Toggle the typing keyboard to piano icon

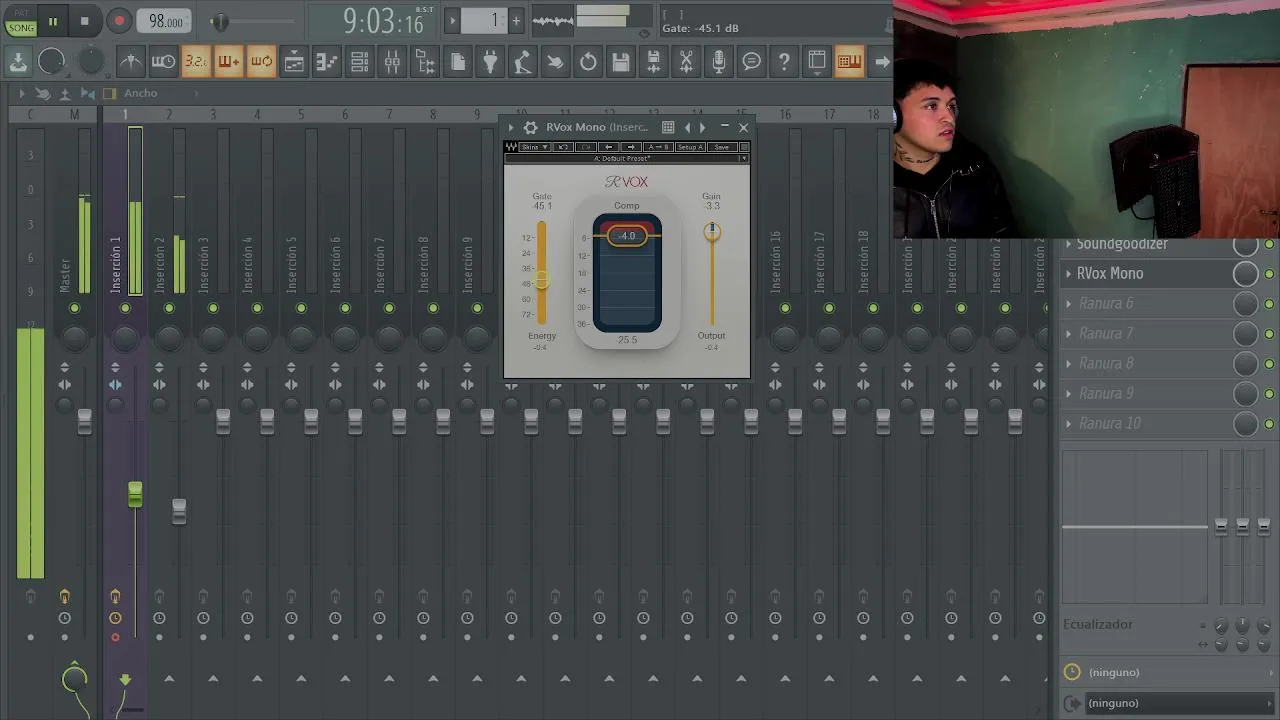click(x=849, y=62)
